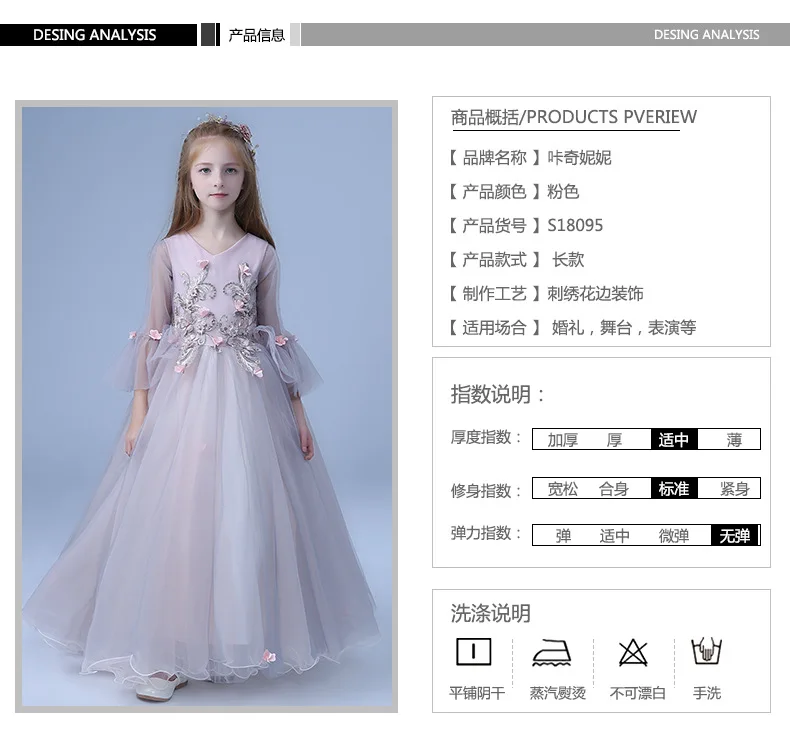Click the gray DESING ANALYSIS banner text
This screenshot has height=738, width=790.
click(x=706, y=35)
